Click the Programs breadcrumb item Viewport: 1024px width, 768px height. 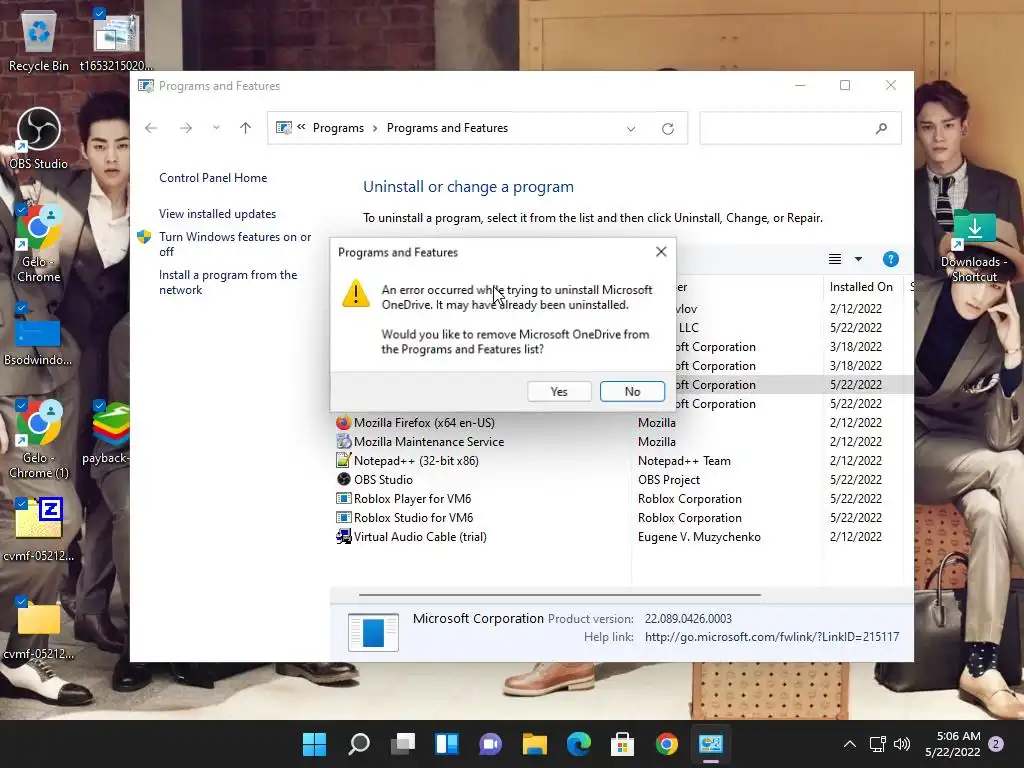pyautogui.click(x=338, y=128)
